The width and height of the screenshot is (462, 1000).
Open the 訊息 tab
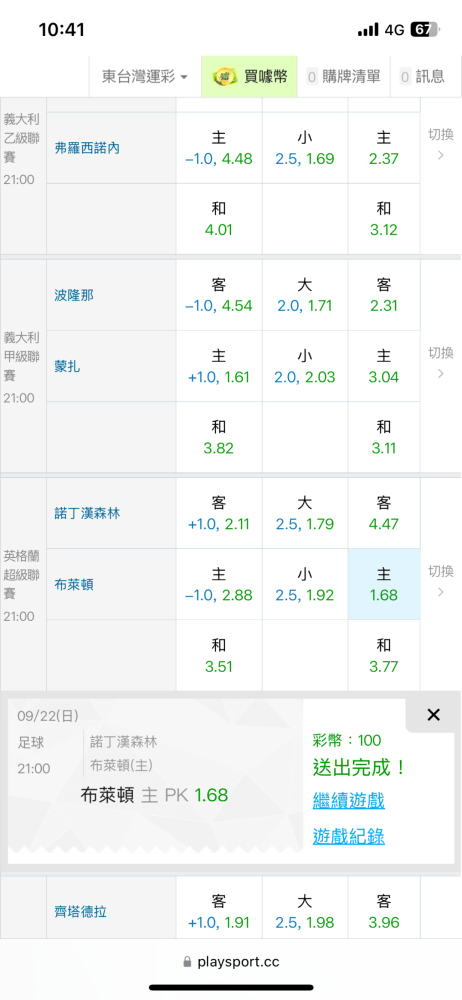click(x=422, y=77)
